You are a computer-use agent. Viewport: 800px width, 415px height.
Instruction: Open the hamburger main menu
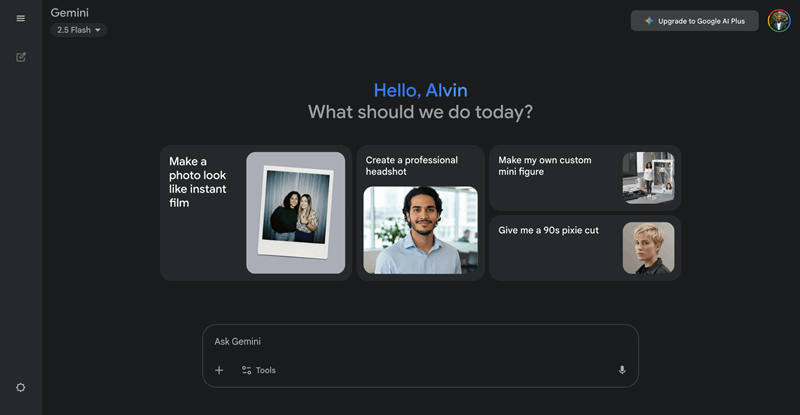pyautogui.click(x=20, y=18)
